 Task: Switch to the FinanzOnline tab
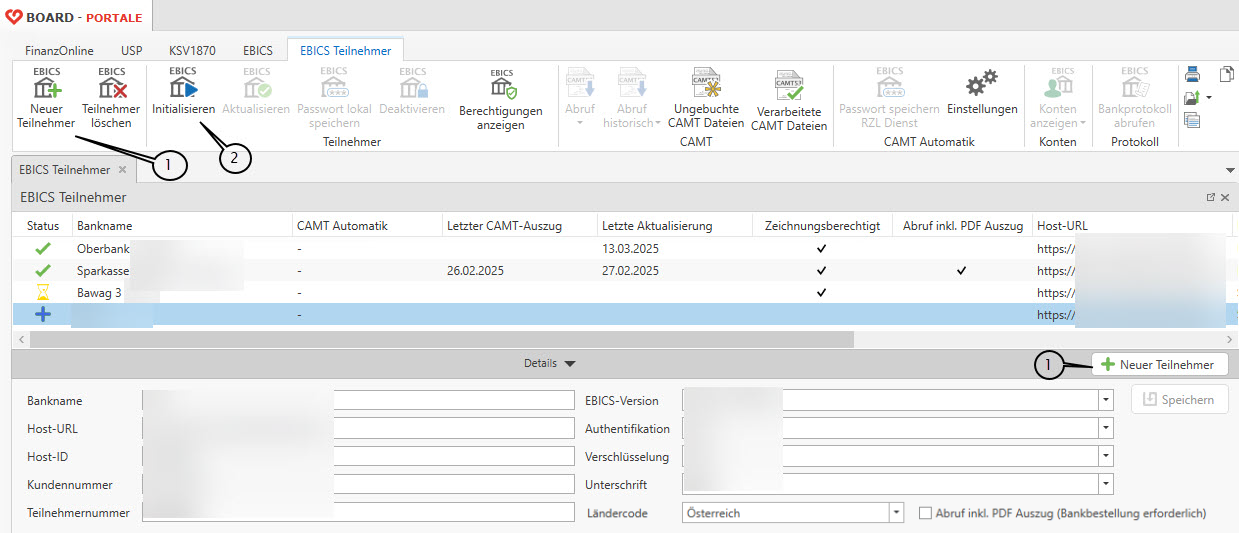(x=59, y=50)
